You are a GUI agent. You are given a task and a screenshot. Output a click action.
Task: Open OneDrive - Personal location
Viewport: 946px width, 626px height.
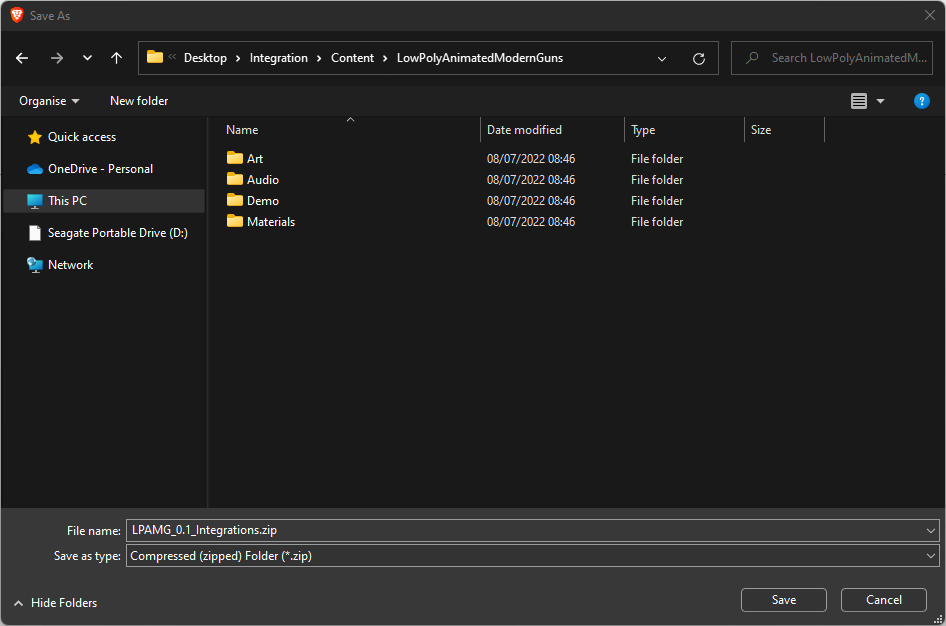(x=100, y=169)
